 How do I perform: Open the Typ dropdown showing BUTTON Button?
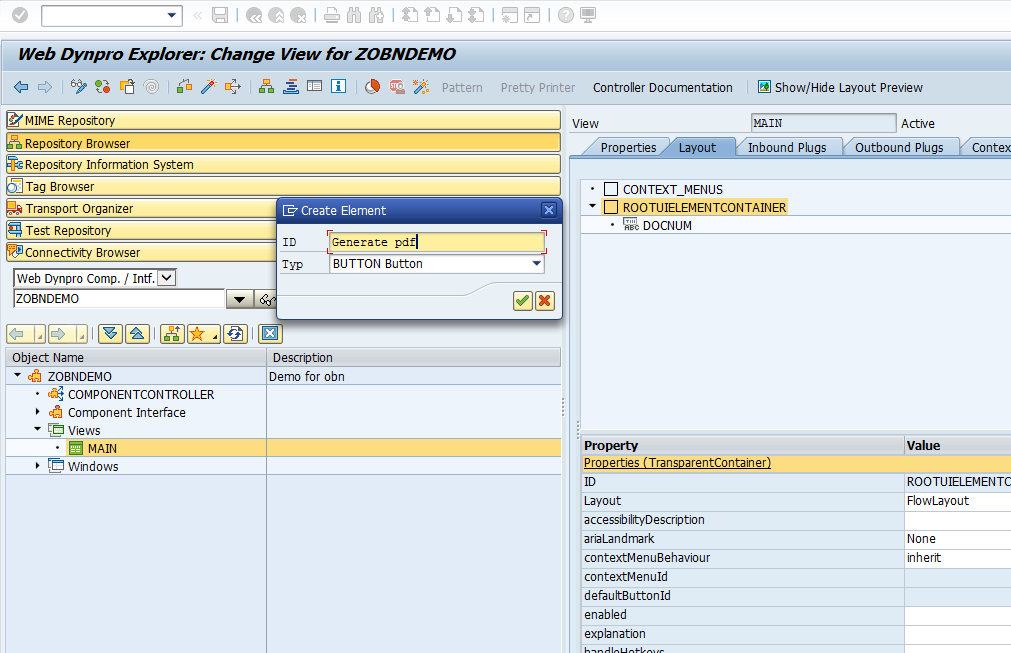536,264
